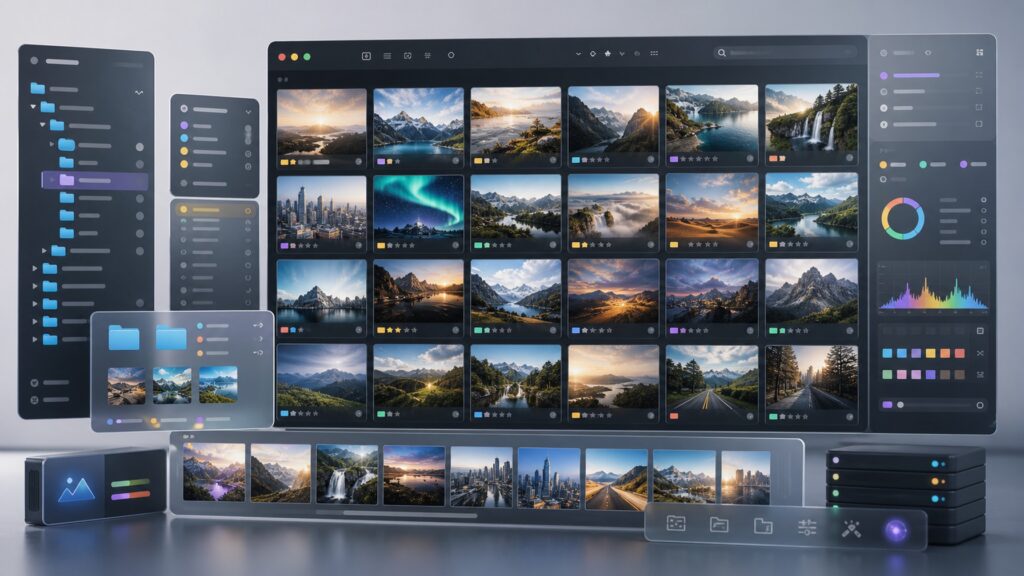
Task: Collapse the nested expanded folder on the tree's second level
Action: coord(42,124)
